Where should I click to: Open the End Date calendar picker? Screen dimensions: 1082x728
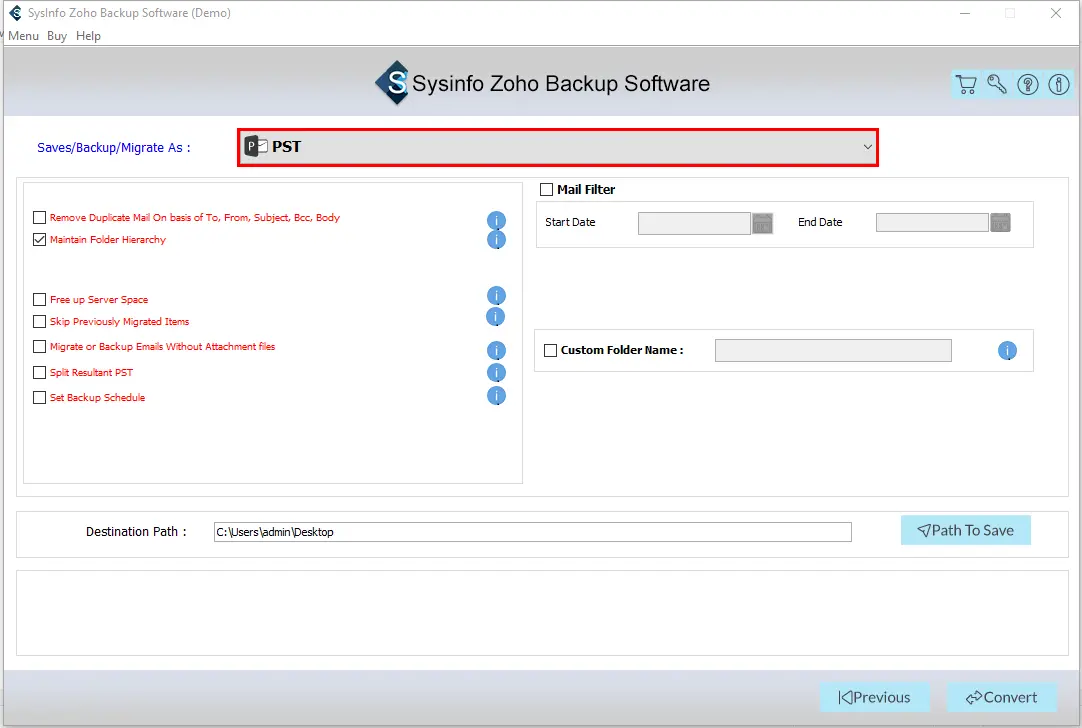click(1000, 222)
